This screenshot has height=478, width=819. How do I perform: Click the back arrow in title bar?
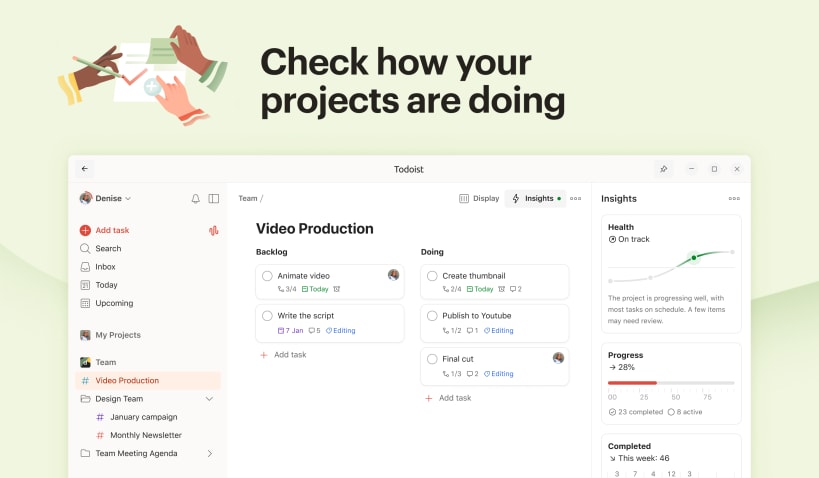pyautogui.click(x=85, y=169)
